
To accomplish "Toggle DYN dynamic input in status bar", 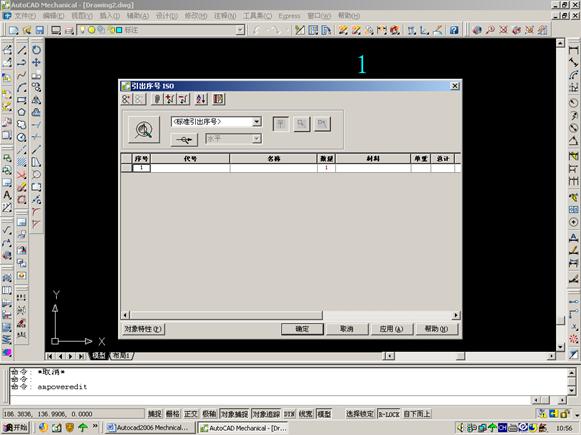I will point(289,414).
